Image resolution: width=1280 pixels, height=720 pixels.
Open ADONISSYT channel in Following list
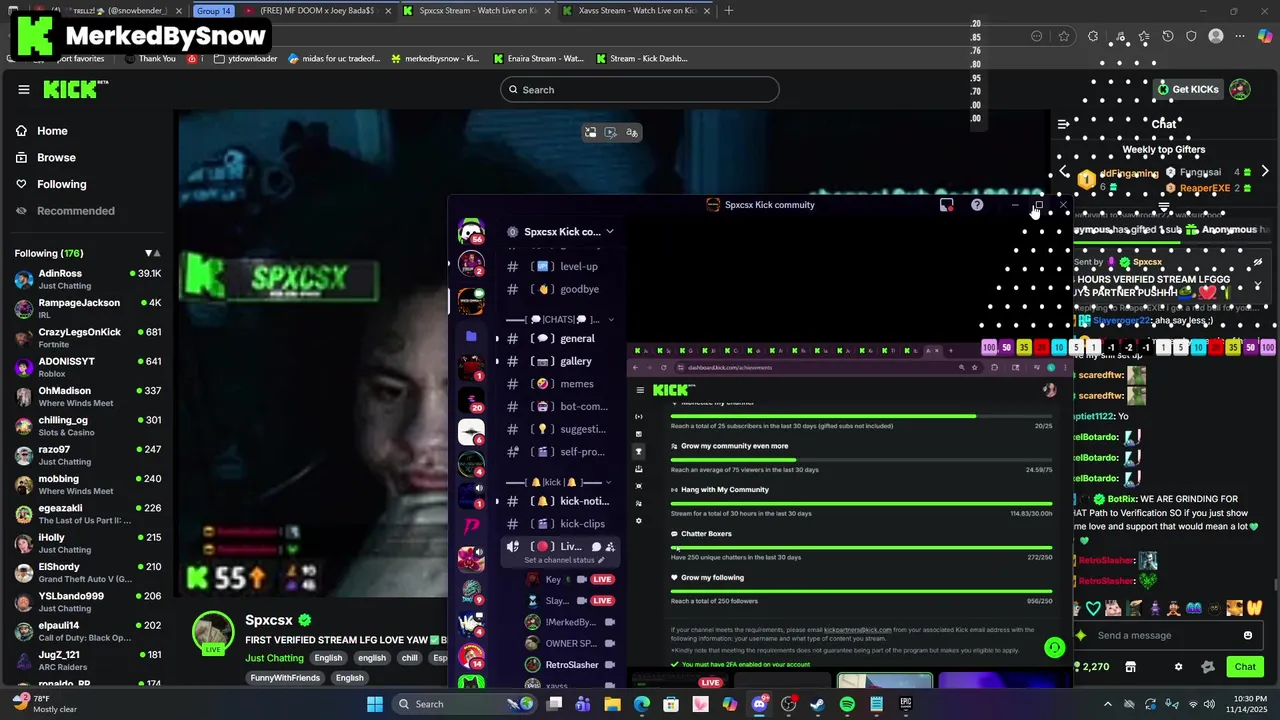[88, 367]
